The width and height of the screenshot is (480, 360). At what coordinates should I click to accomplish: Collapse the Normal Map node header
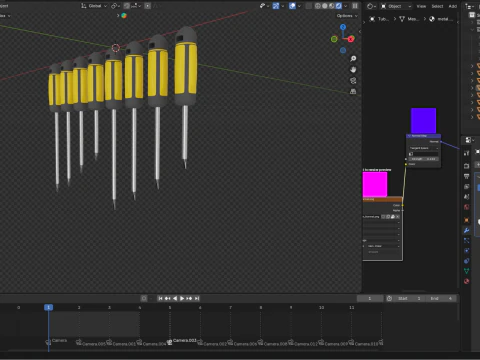[x=409, y=136]
